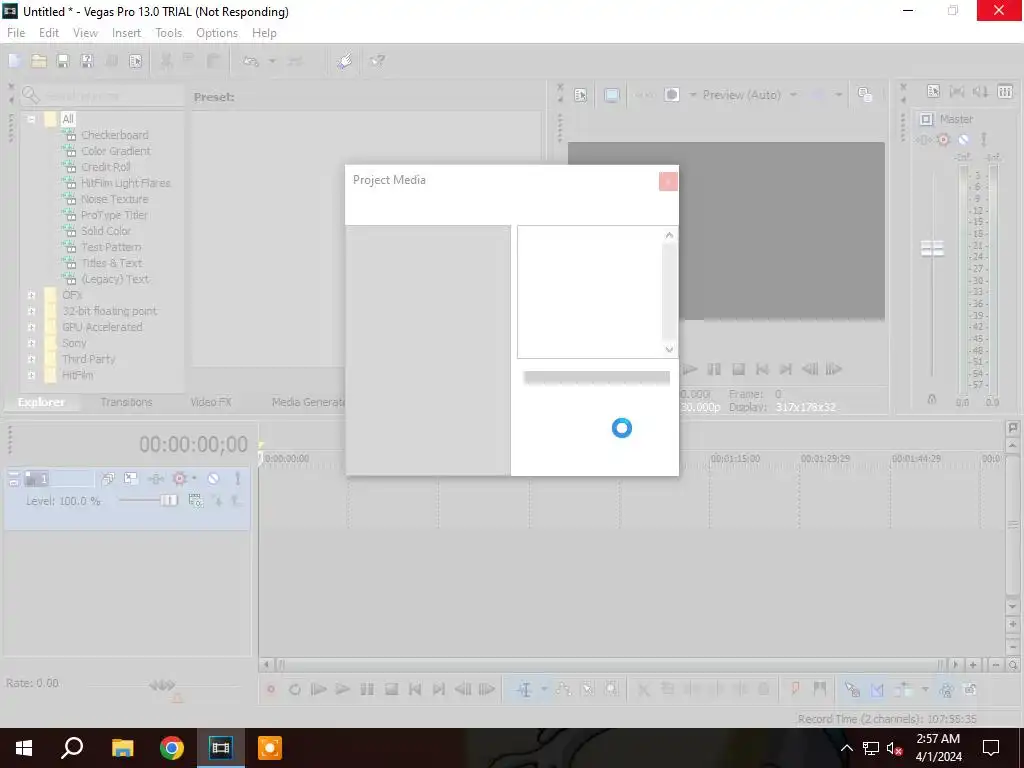1024x768 pixels.
Task: Click the Master volume fader handle
Action: coord(932,248)
